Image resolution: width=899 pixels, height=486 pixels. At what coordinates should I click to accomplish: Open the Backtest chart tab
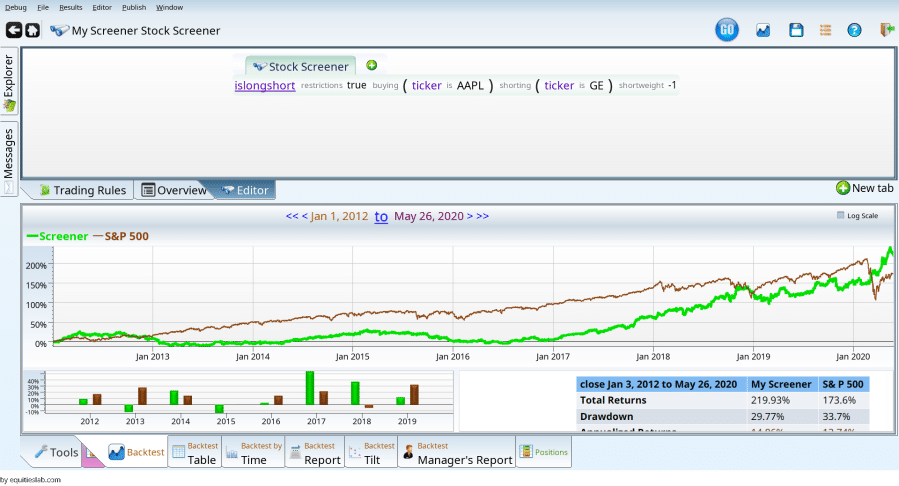coord(136,452)
